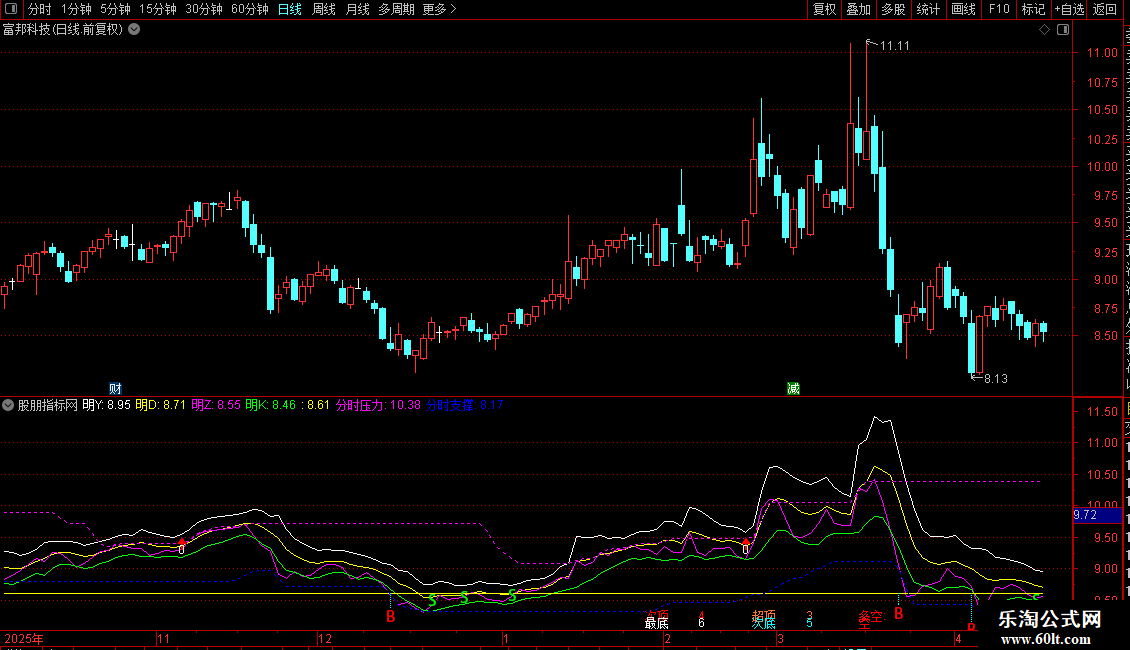Click the 富邦科技(日线.前复权) chart title
This screenshot has width=1130, height=650.
coord(63,30)
